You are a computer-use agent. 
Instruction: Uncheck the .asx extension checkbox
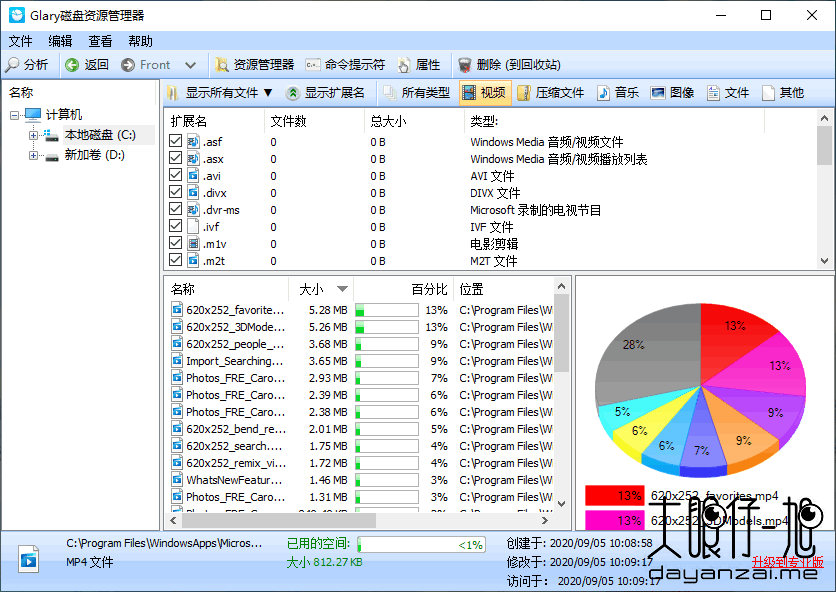[x=175, y=158]
